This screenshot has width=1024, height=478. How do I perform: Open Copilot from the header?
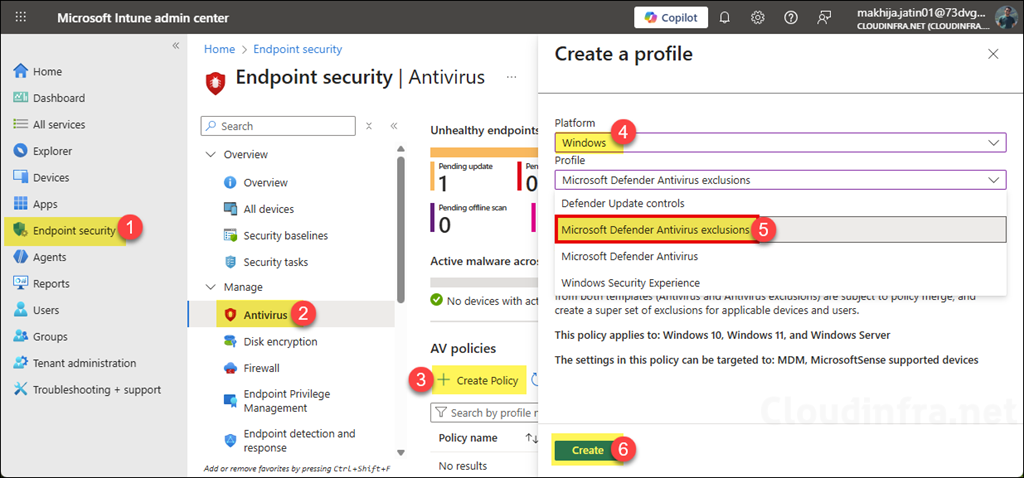click(671, 18)
